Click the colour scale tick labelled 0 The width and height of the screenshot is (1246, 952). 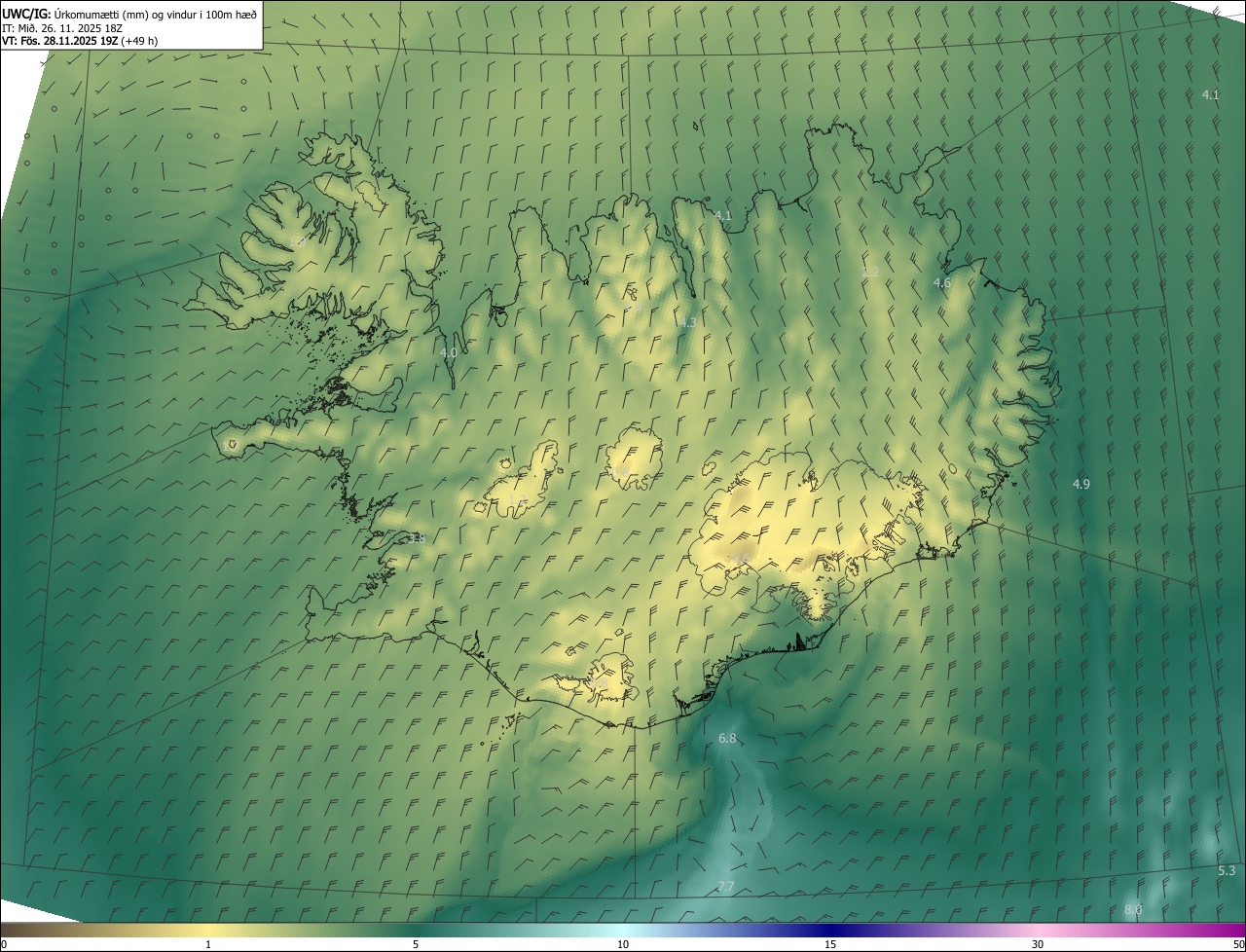[4, 944]
